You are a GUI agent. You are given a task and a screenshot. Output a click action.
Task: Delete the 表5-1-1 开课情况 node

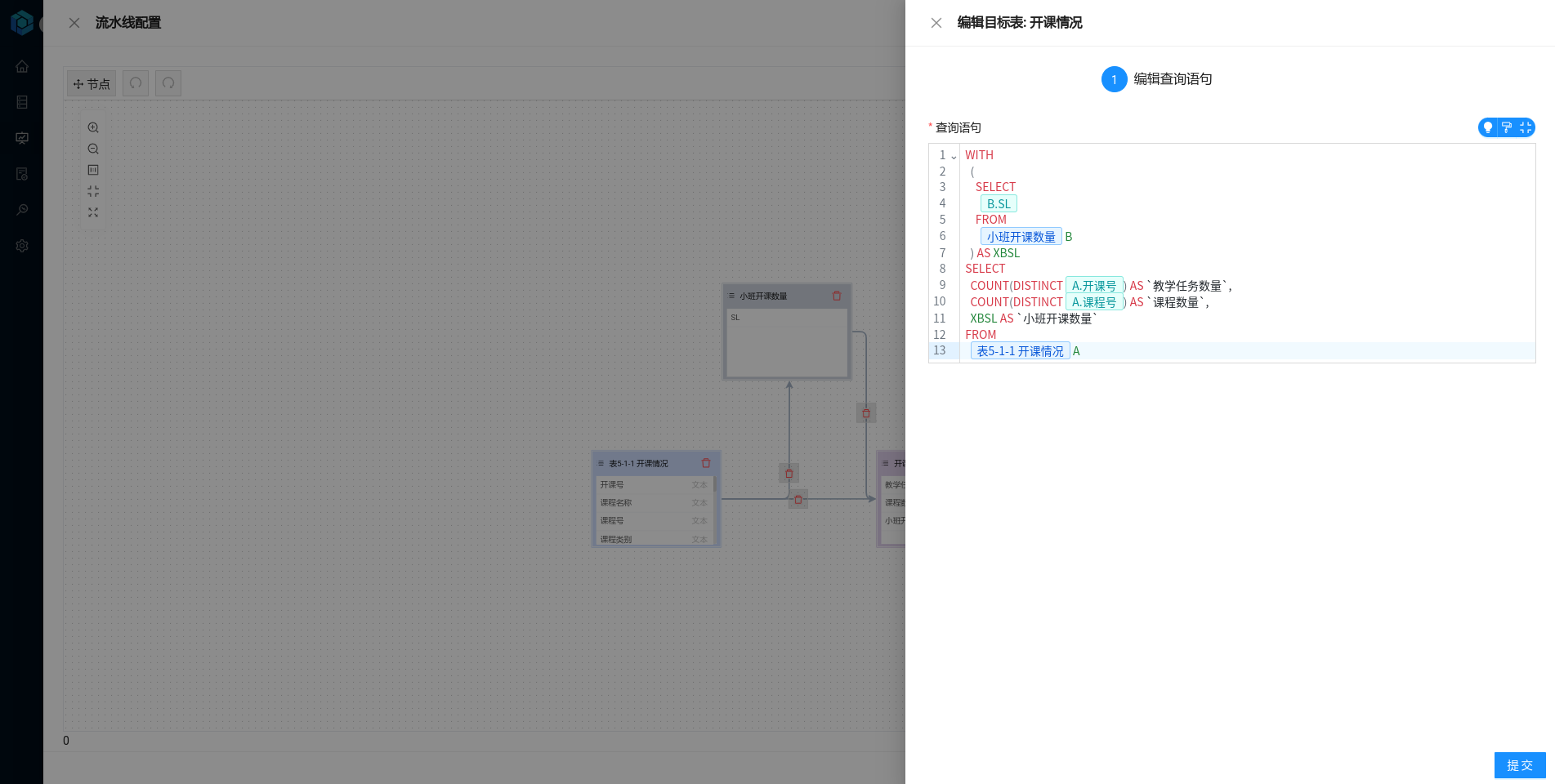pos(706,463)
